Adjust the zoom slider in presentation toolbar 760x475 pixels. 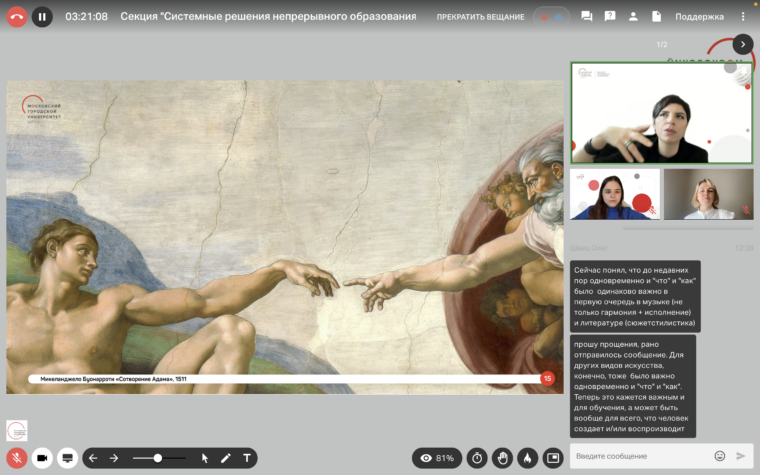(157, 458)
